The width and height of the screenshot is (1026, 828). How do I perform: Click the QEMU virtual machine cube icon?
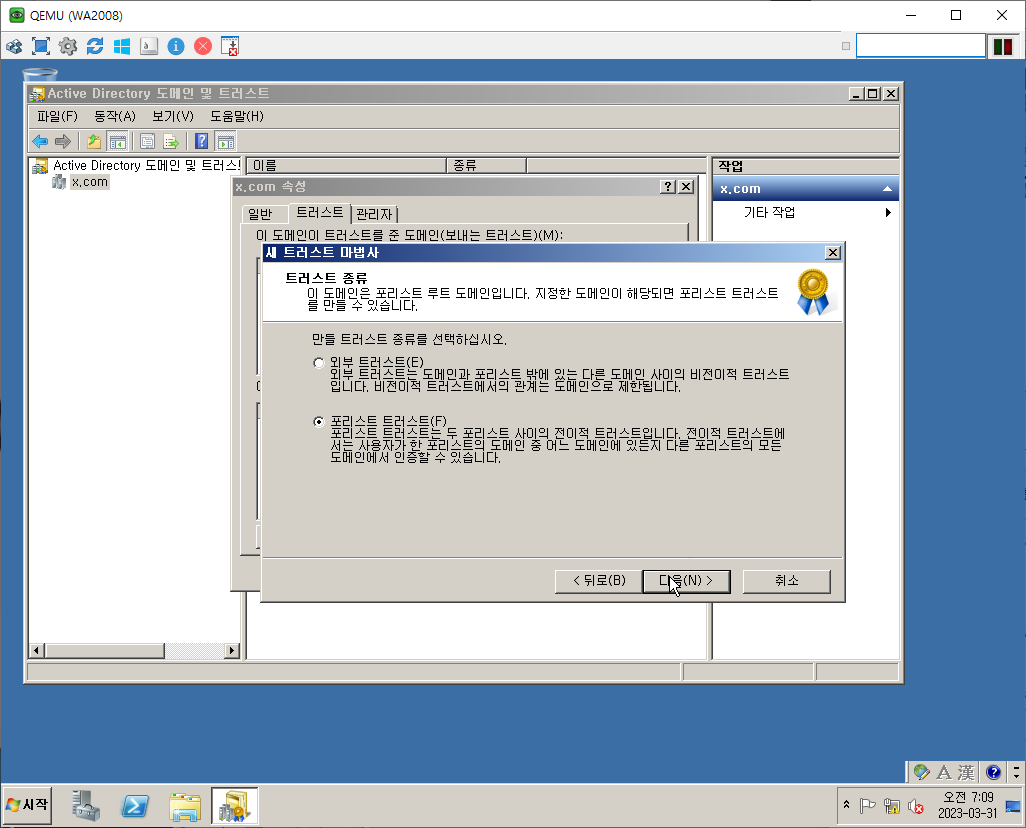[14, 46]
